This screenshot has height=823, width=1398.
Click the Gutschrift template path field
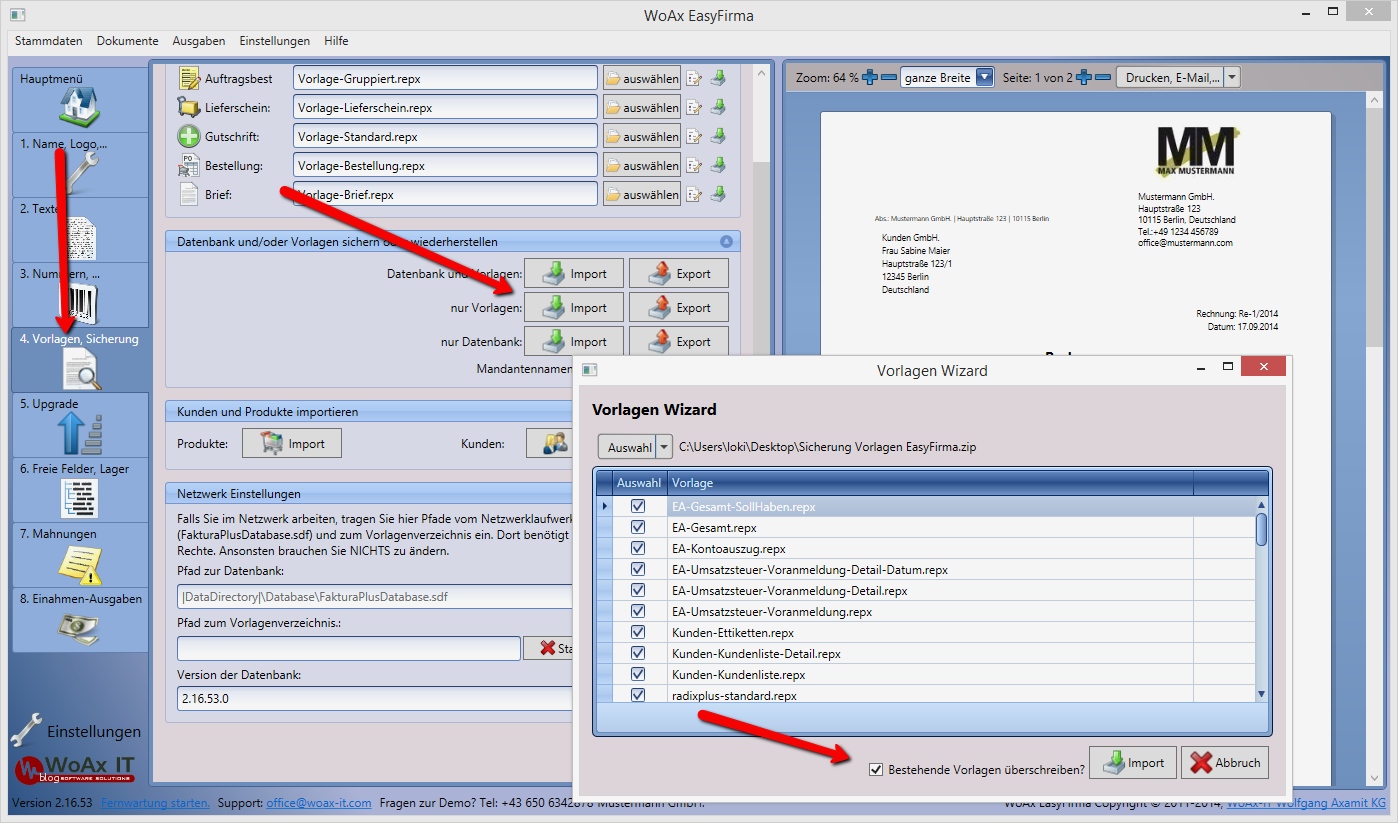[445, 136]
